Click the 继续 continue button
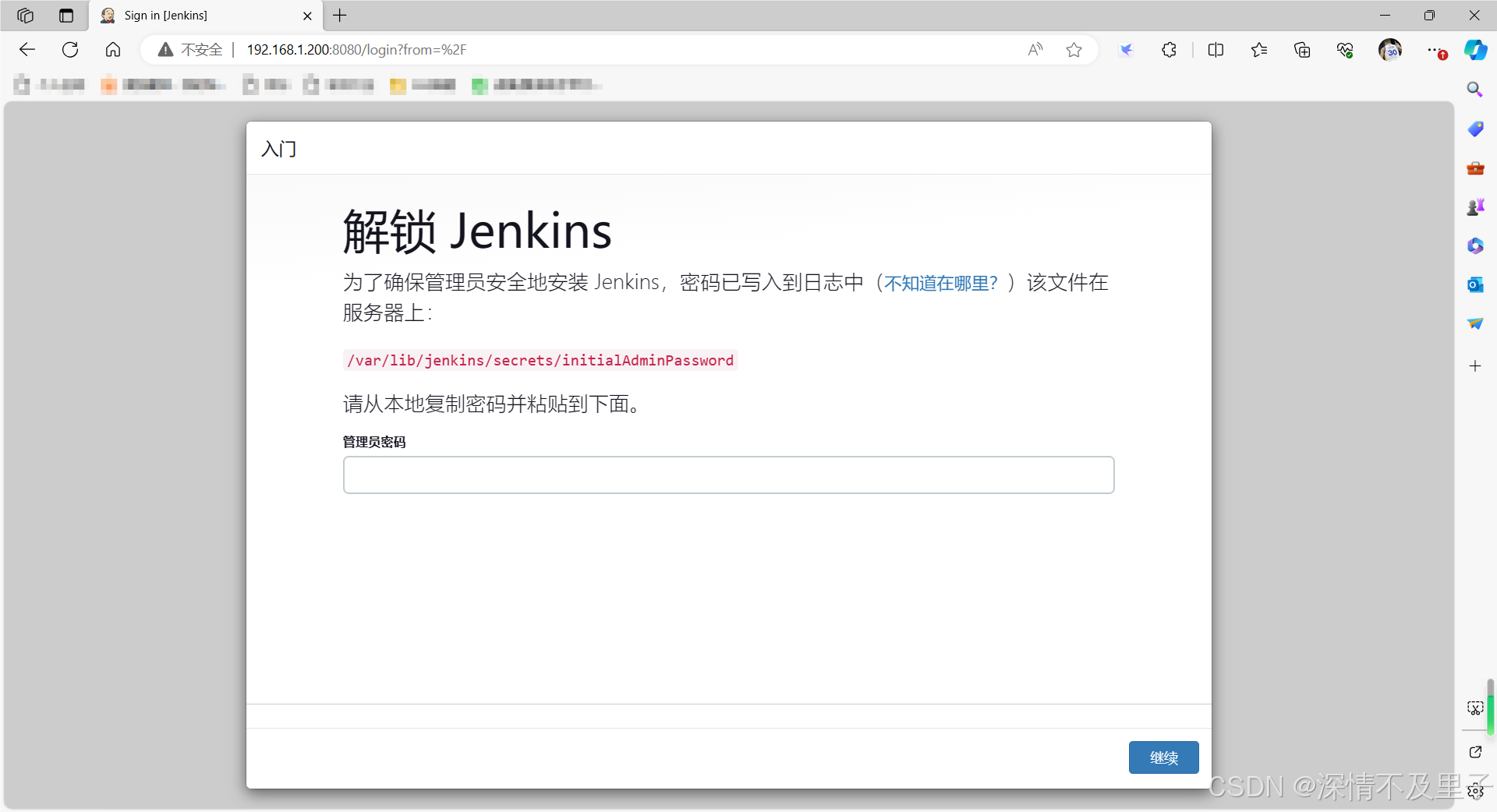This screenshot has width=1497, height=812. tap(1163, 757)
